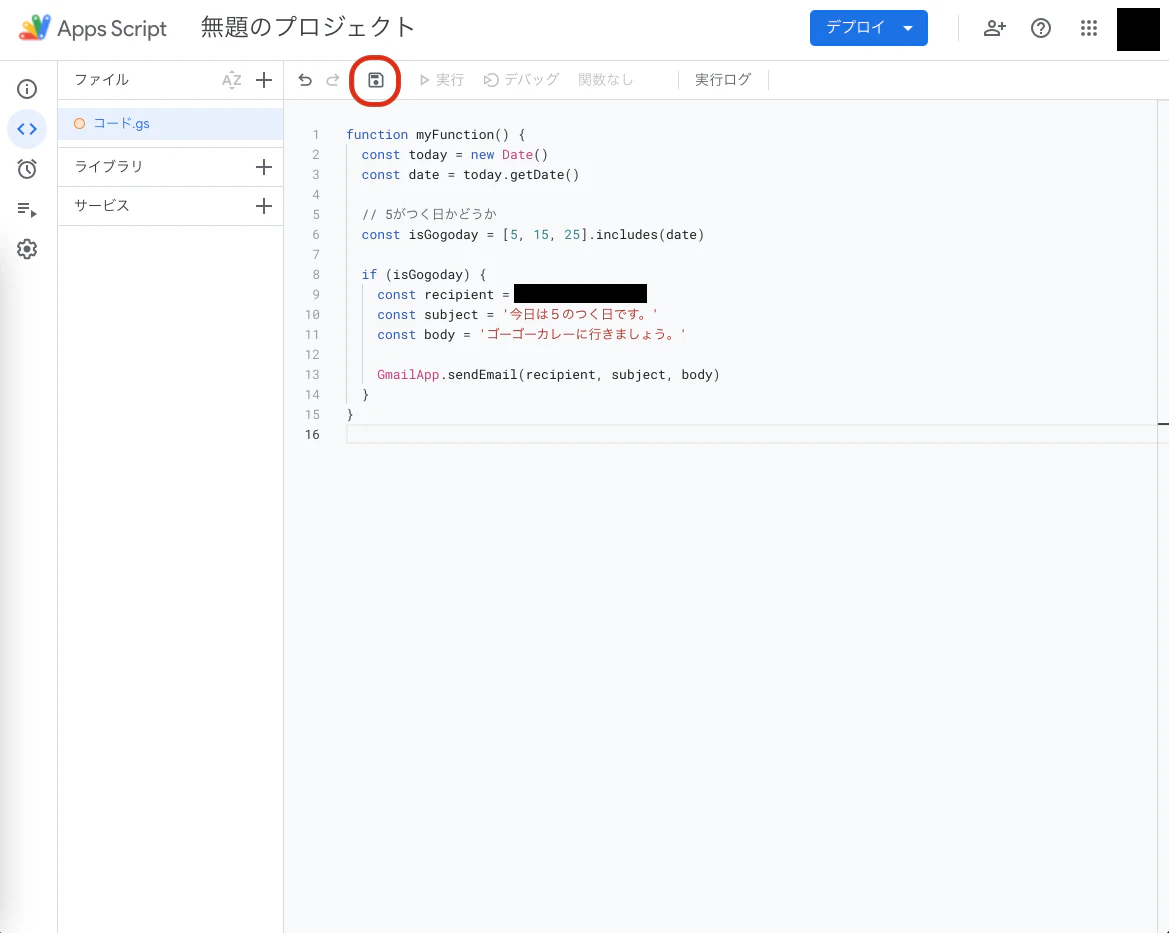Add a library with ライブラリ plus
The image size is (1169, 933).
click(264, 166)
